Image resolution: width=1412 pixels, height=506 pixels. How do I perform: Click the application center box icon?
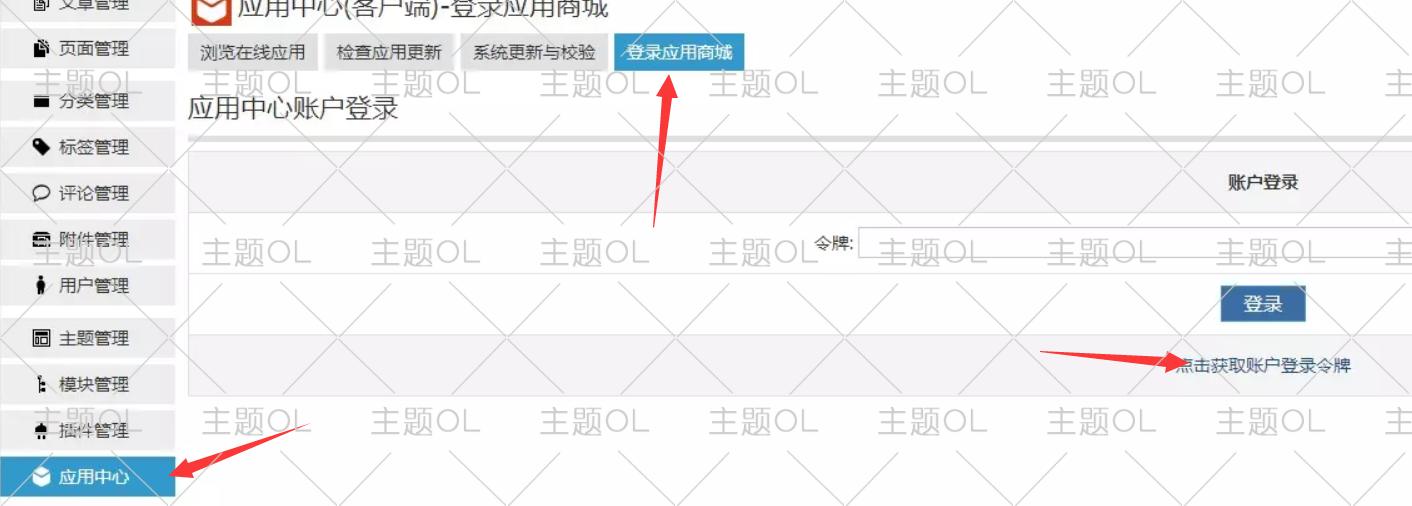(41, 477)
